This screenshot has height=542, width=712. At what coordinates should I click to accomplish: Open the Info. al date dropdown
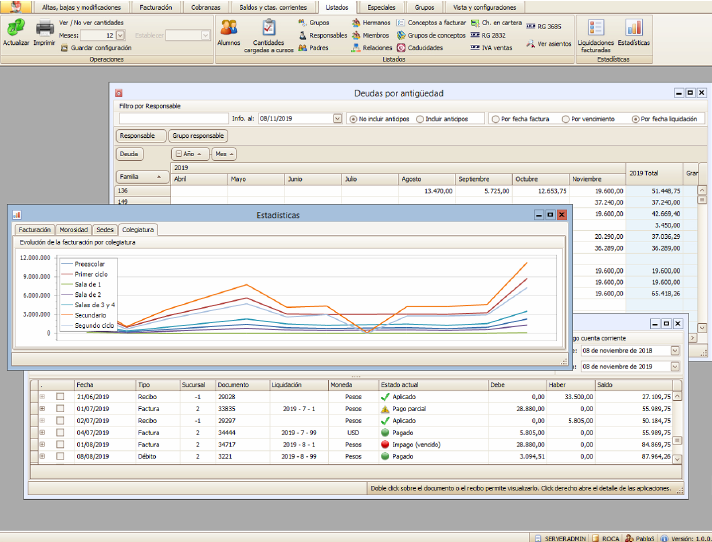(336, 118)
